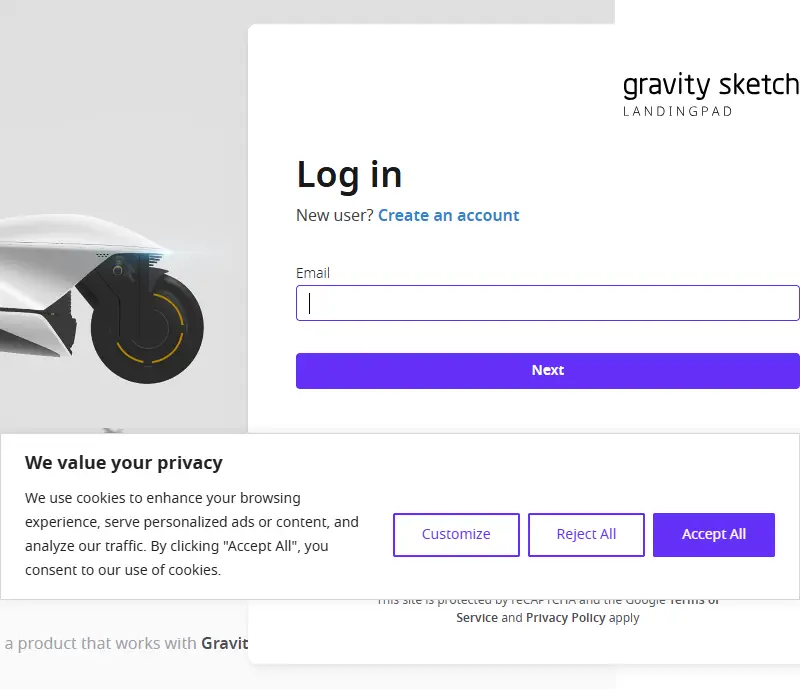Open the cookie Customize options
This screenshot has width=800, height=689.
pyautogui.click(x=456, y=534)
